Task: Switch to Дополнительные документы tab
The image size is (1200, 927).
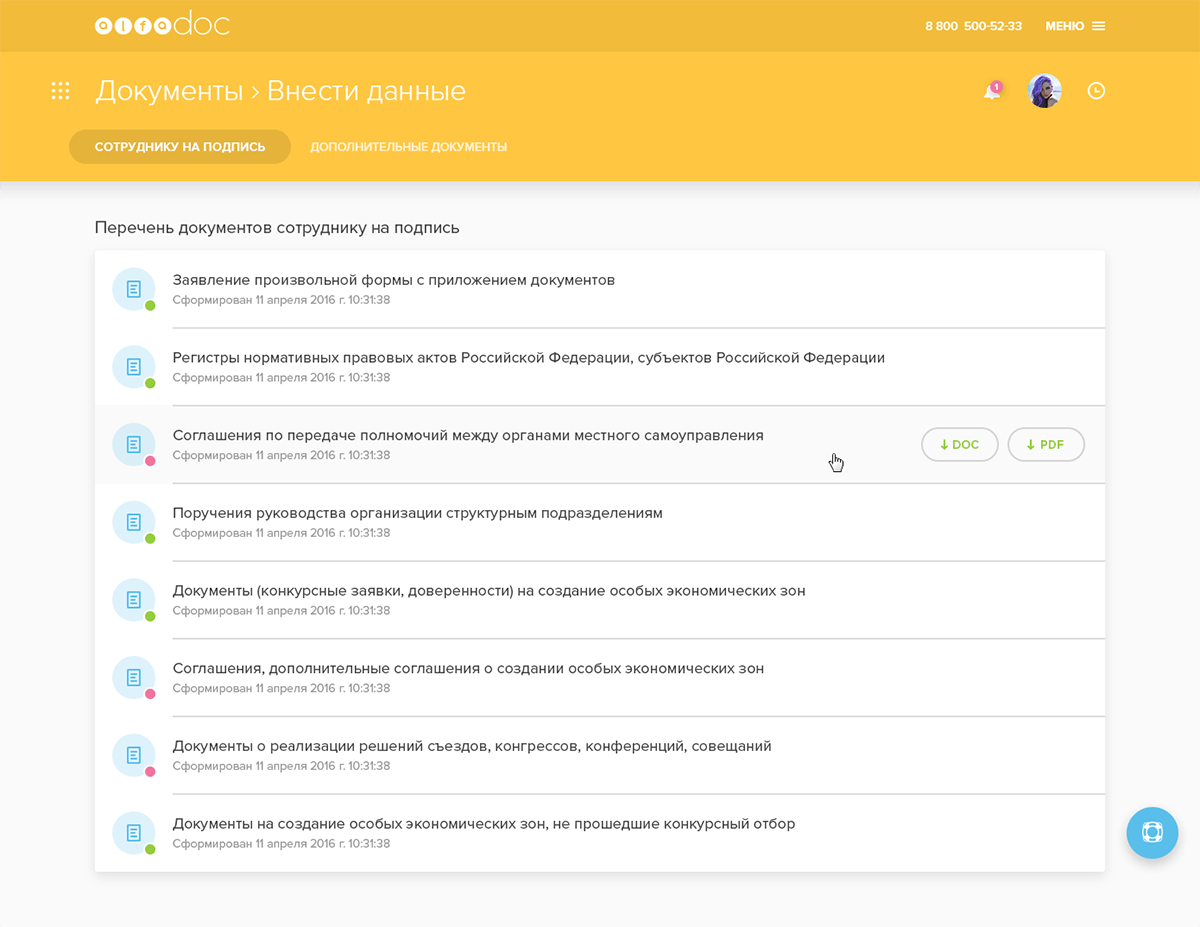Action: pyautogui.click(x=408, y=147)
